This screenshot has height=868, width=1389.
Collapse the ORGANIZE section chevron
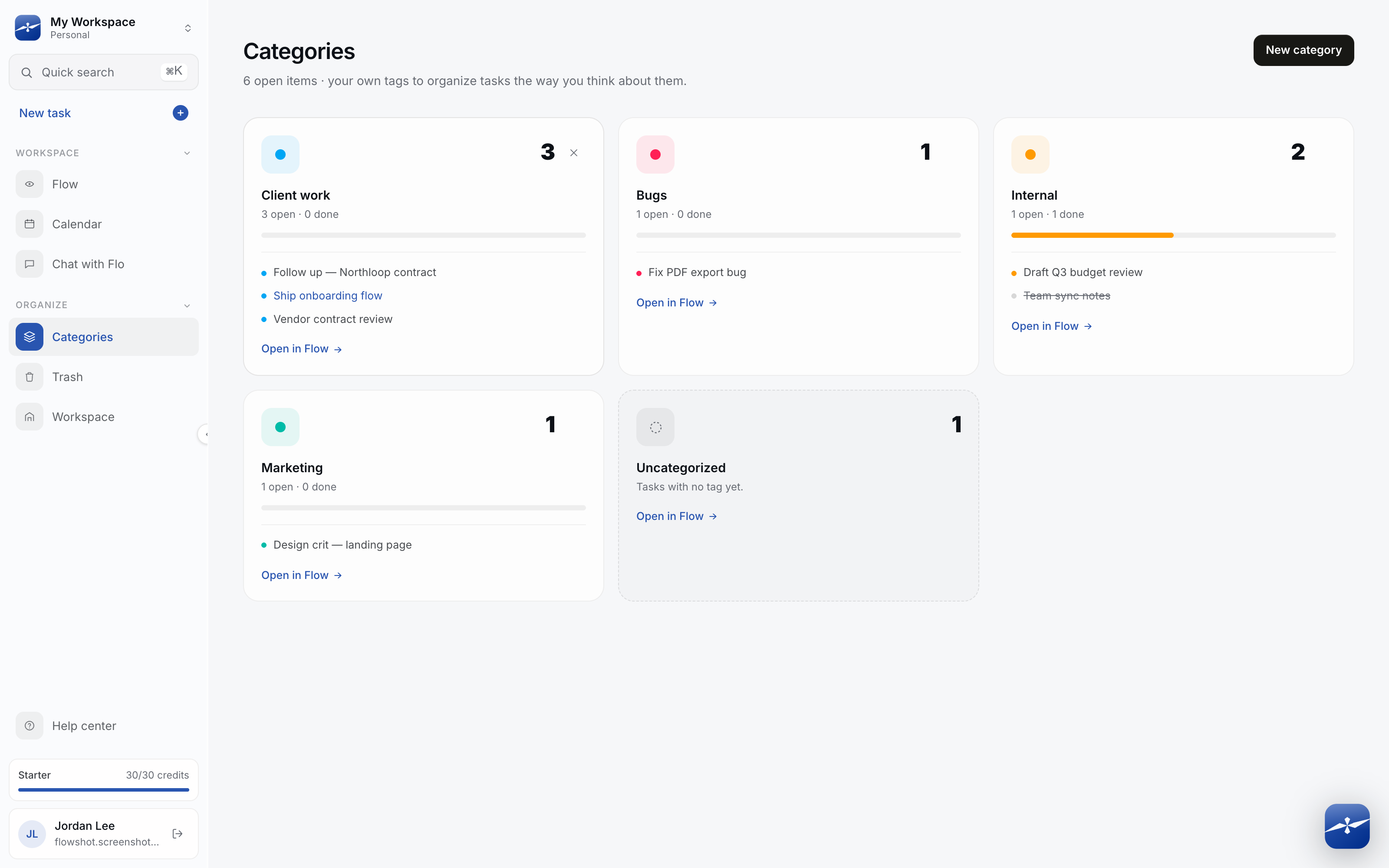pyautogui.click(x=187, y=306)
